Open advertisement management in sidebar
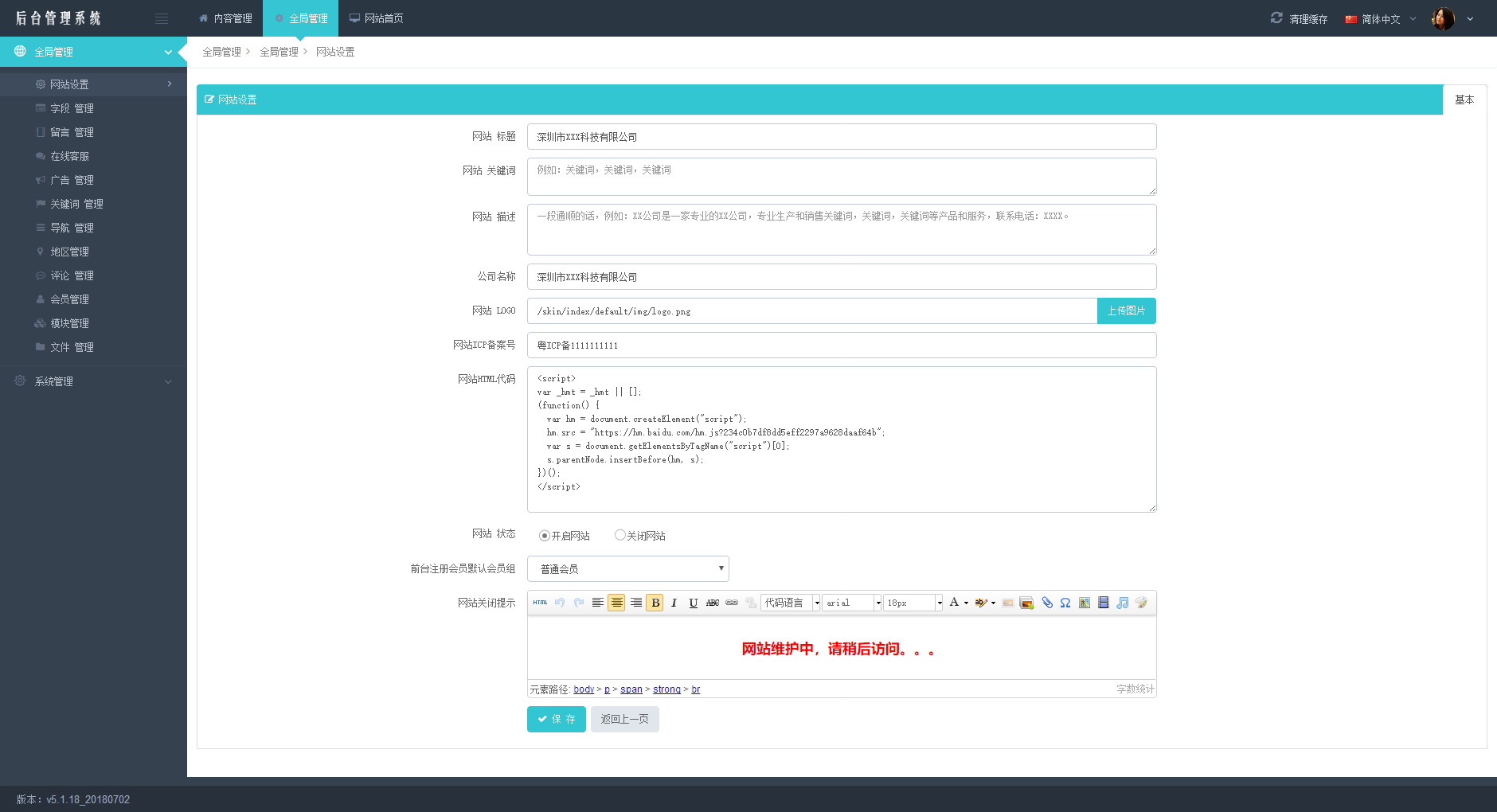 point(93,180)
